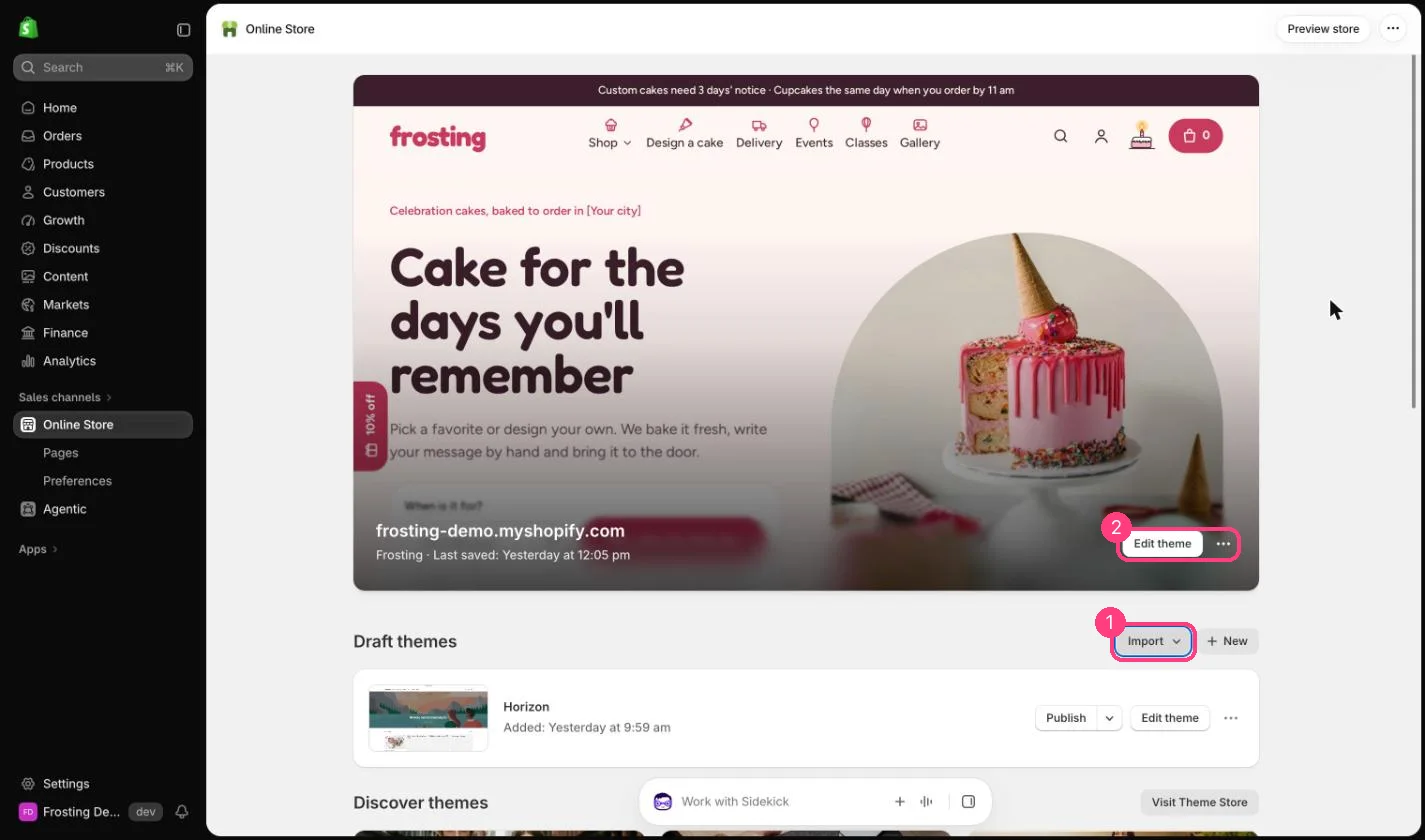Open Agentic channel
The image size is (1425, 840).
(103, 509)
